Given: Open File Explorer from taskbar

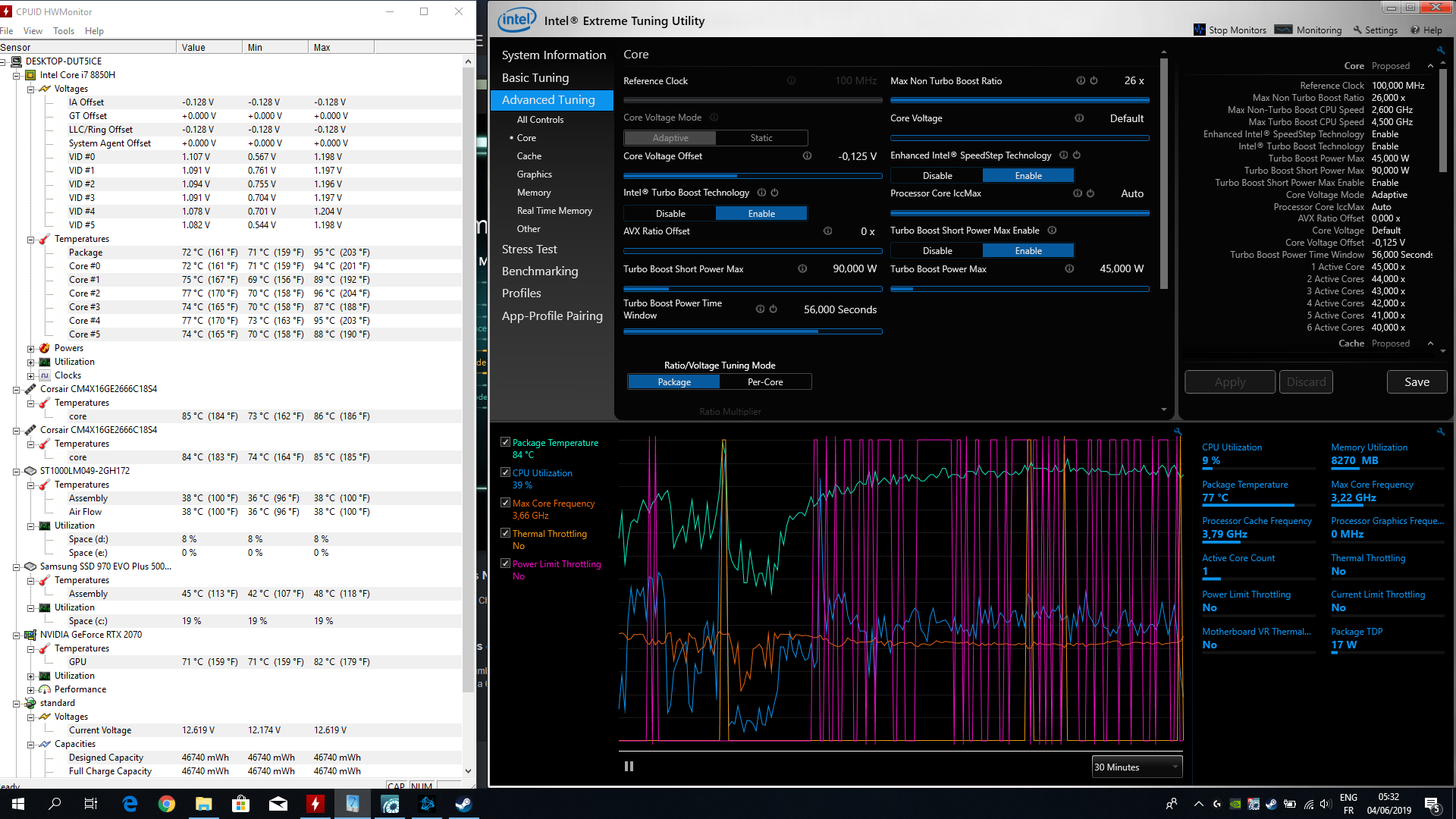Looking at the screenshot, I should point(204,804).
